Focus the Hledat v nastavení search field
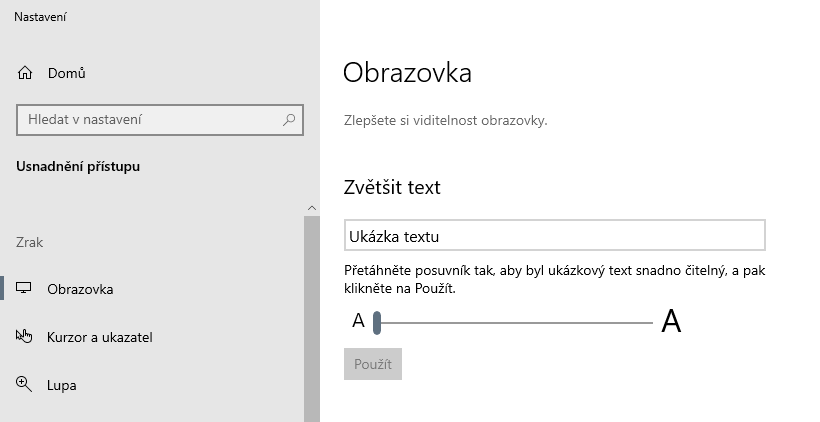820x422 pixels. 150,120
